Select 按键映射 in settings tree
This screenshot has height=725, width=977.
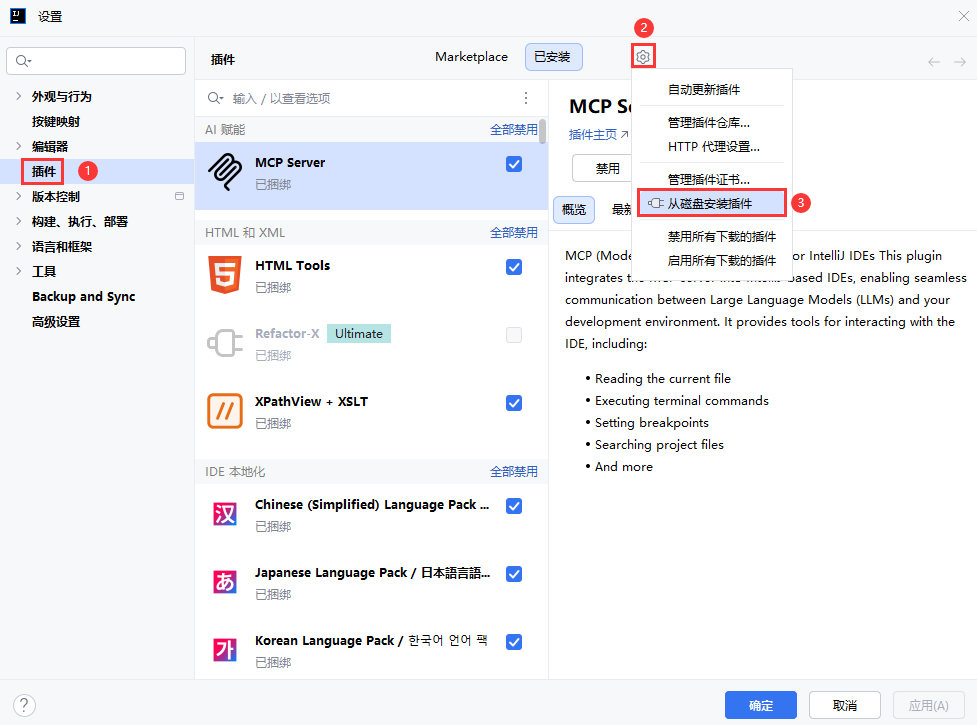pyautogui.click(x=56, y=121)
